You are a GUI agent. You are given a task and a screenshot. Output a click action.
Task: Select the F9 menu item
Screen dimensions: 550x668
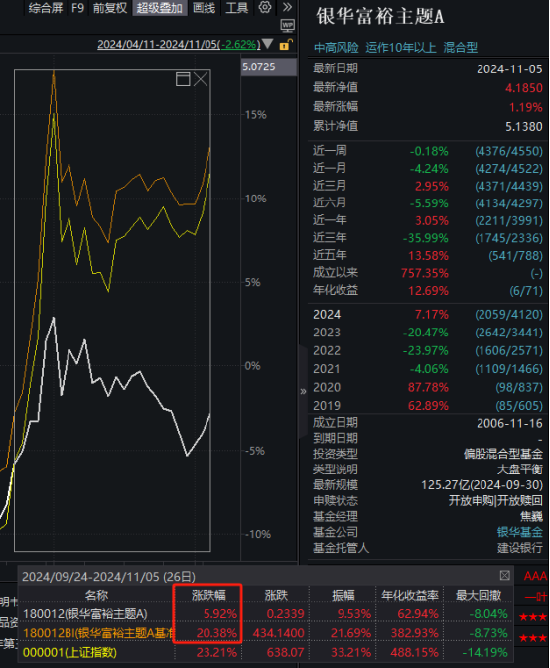[x=78, y=8]
